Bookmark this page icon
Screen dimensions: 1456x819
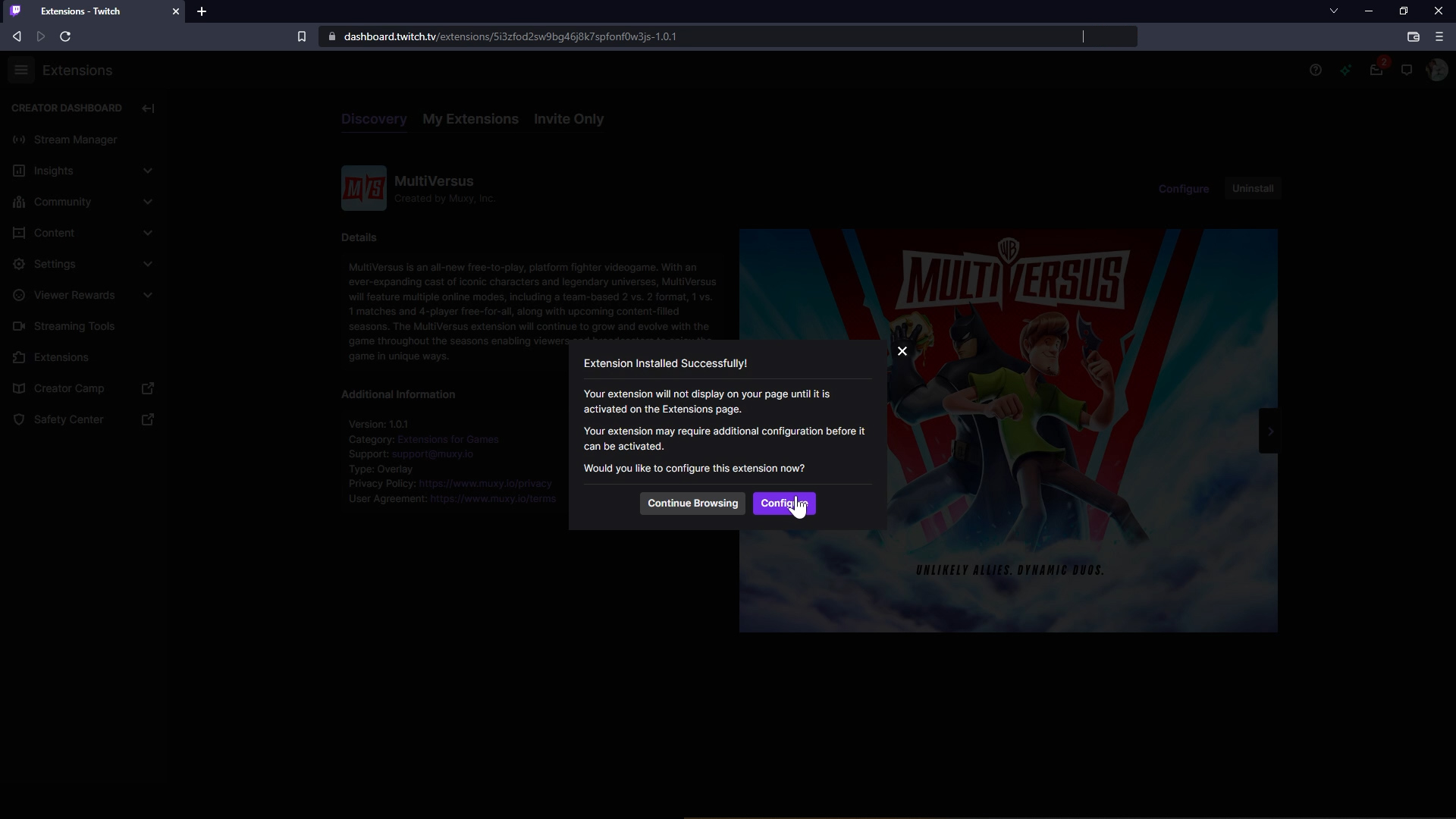point(302,36)
